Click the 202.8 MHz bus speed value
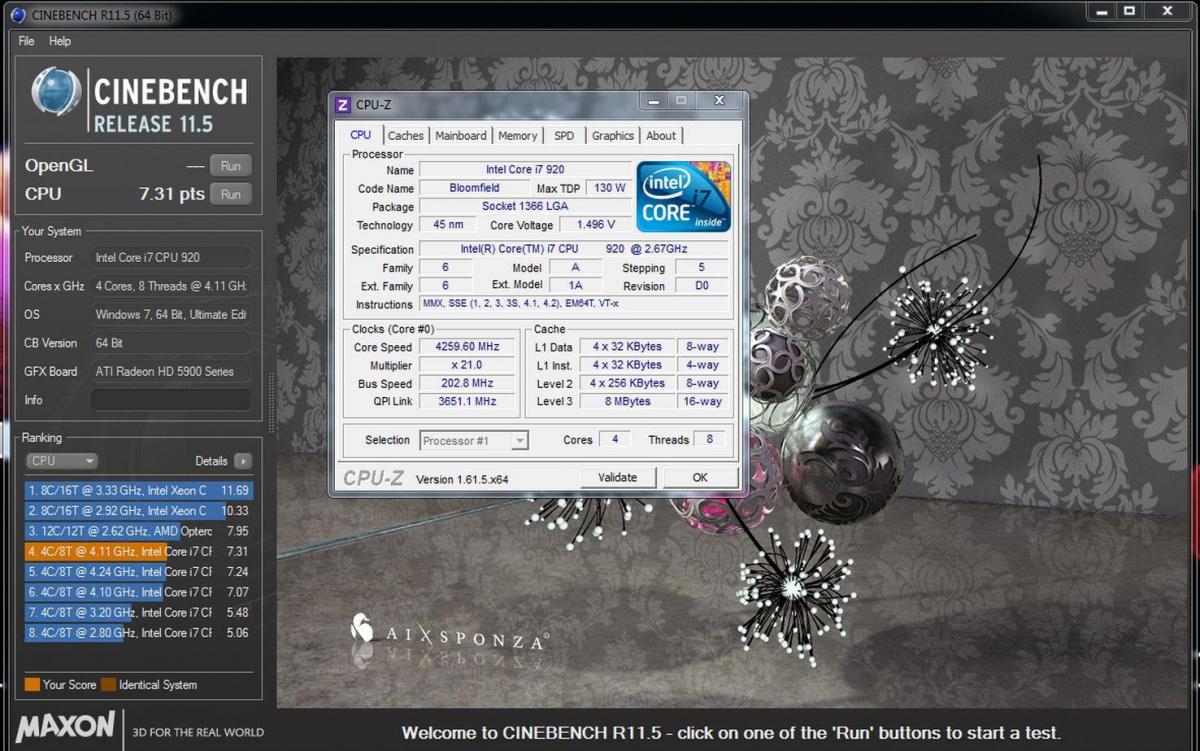The width and height of the screenshot is (1200, 751). [x=467, y=384]
